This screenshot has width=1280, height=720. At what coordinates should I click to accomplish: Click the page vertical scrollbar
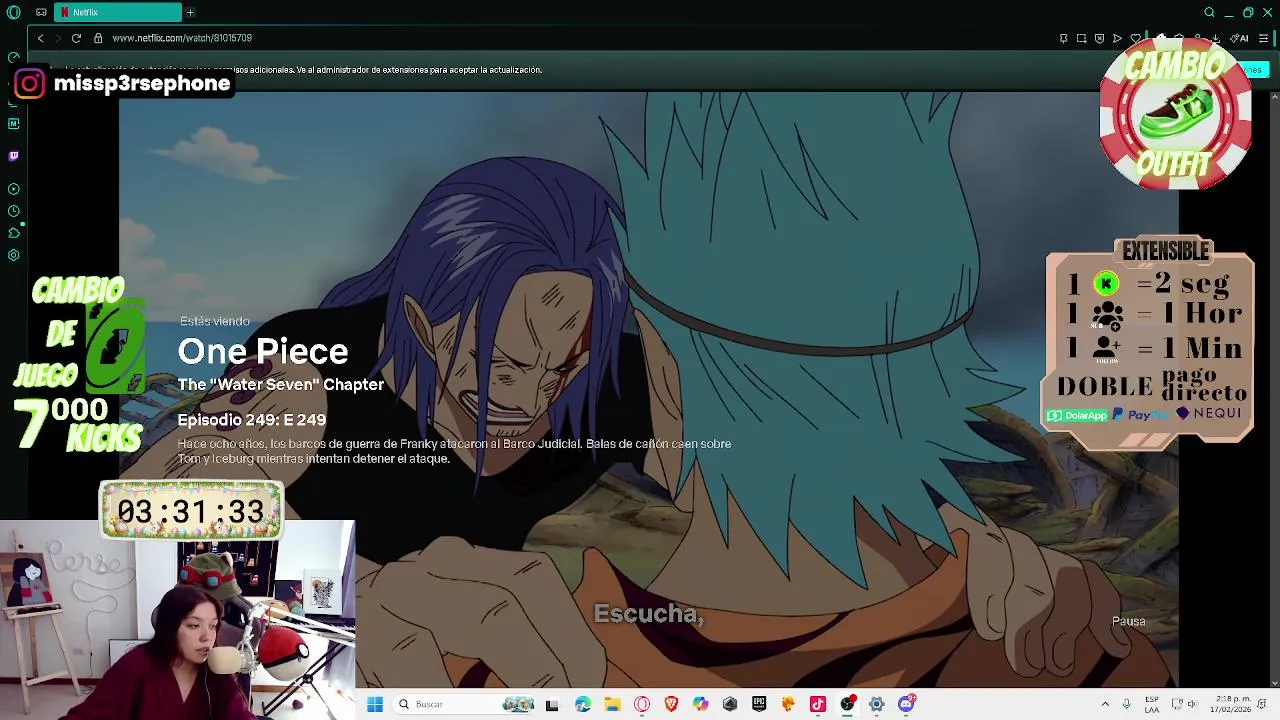1274,390
